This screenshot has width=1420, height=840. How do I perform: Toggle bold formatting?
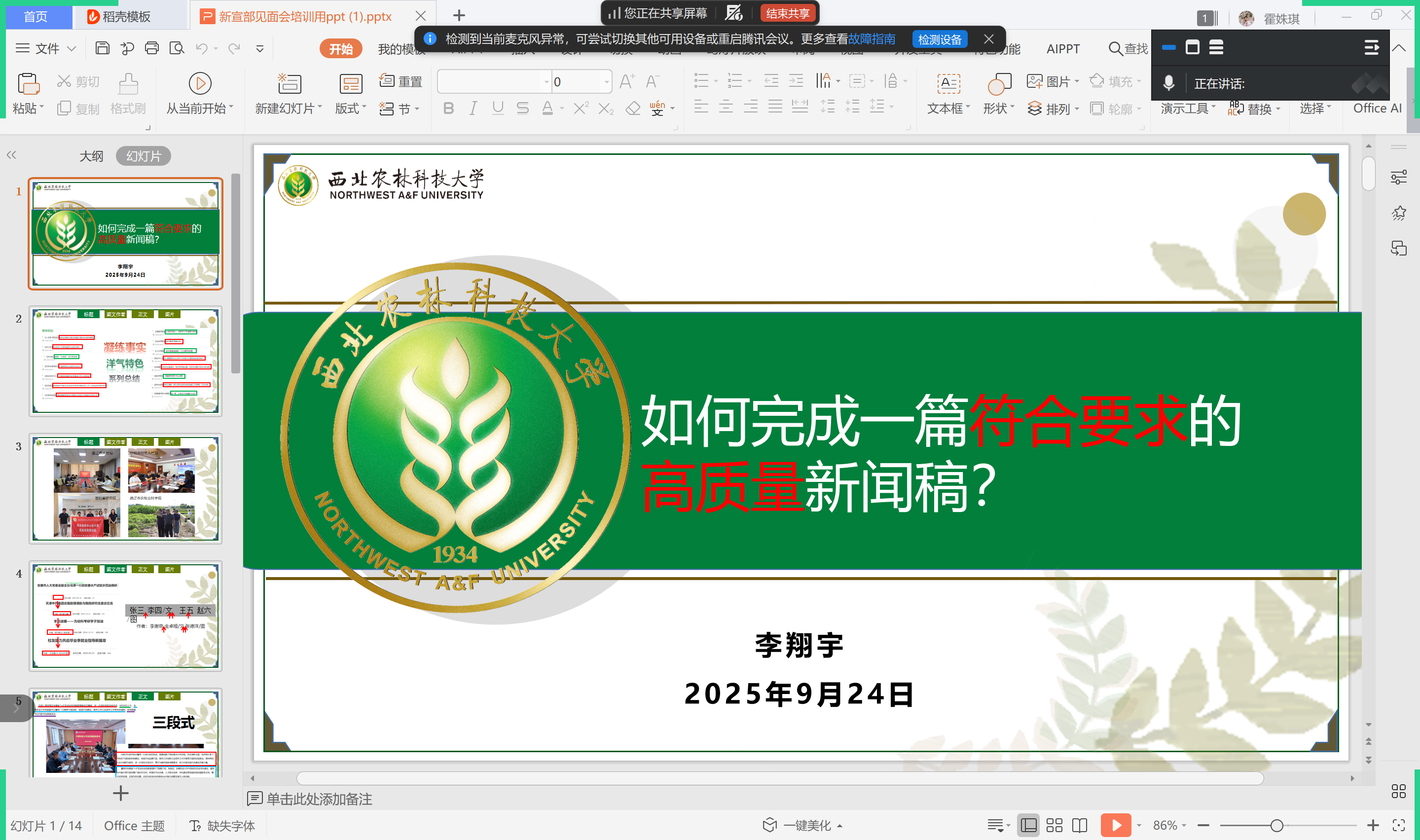pos(448,108)
